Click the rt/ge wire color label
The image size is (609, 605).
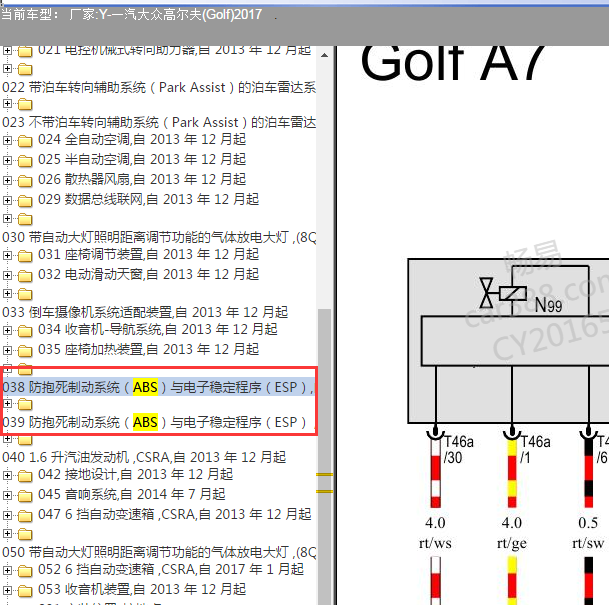(x=512, y=544)
